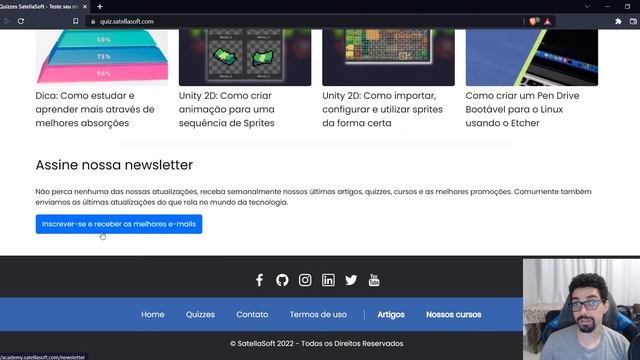Reload the page with the refresh icon
The width and height of the screenshot is (640, 360).
click(x=21, y=21)
